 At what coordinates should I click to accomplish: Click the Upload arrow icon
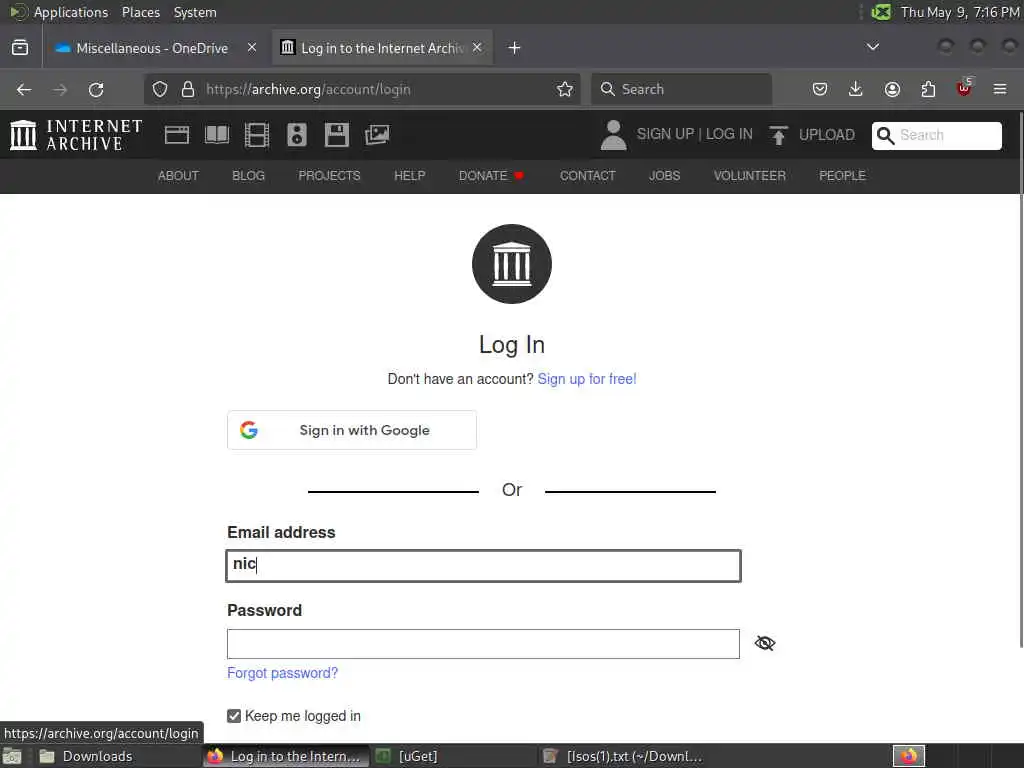pyautogui.click(x=778, y=135)
